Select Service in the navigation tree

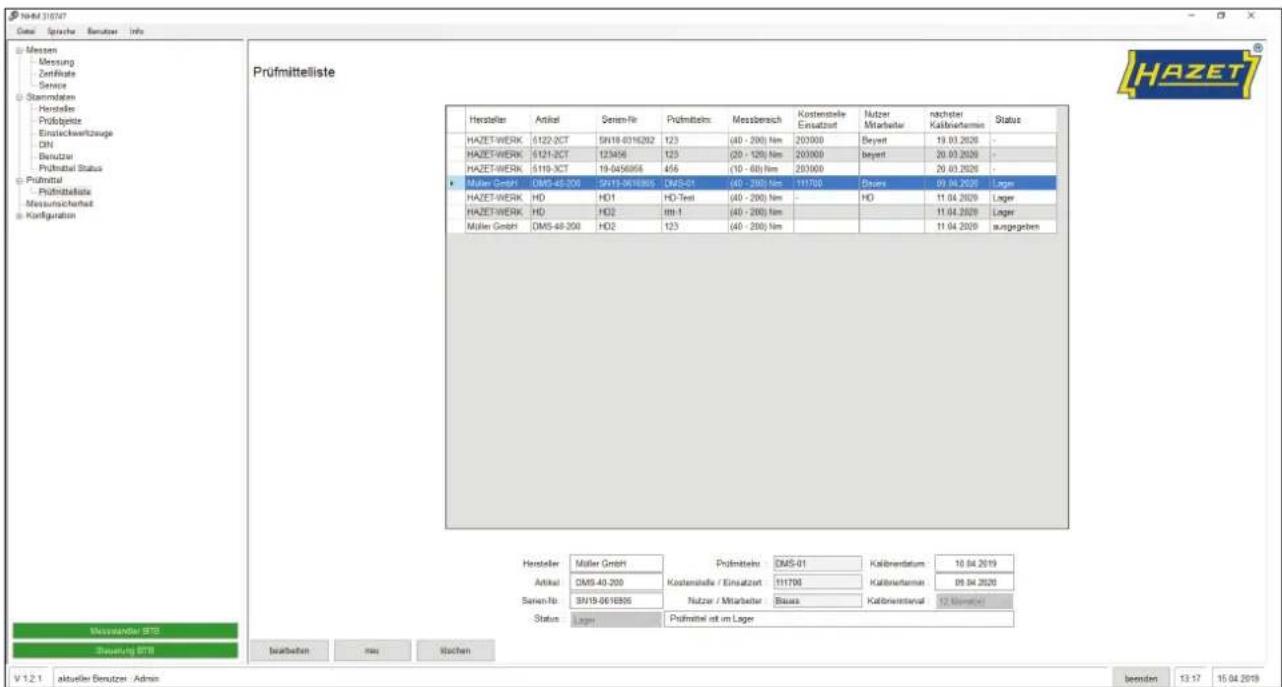click(52, 85)
